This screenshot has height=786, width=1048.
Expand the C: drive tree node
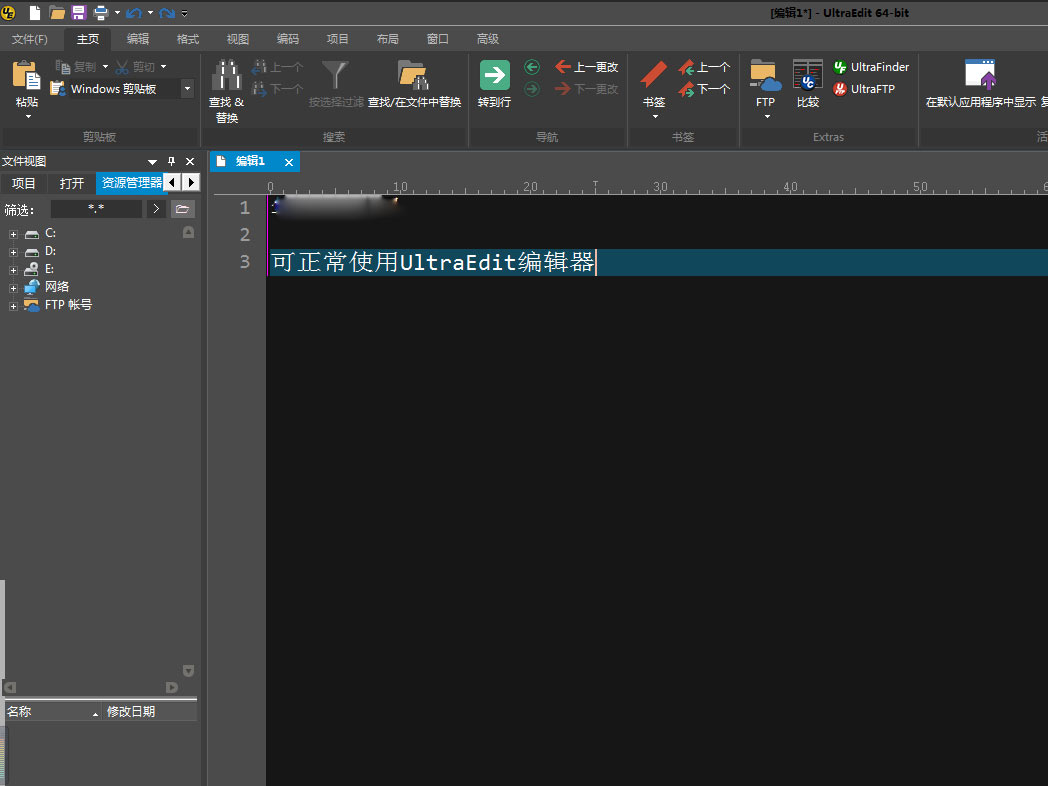pos(14,233)
